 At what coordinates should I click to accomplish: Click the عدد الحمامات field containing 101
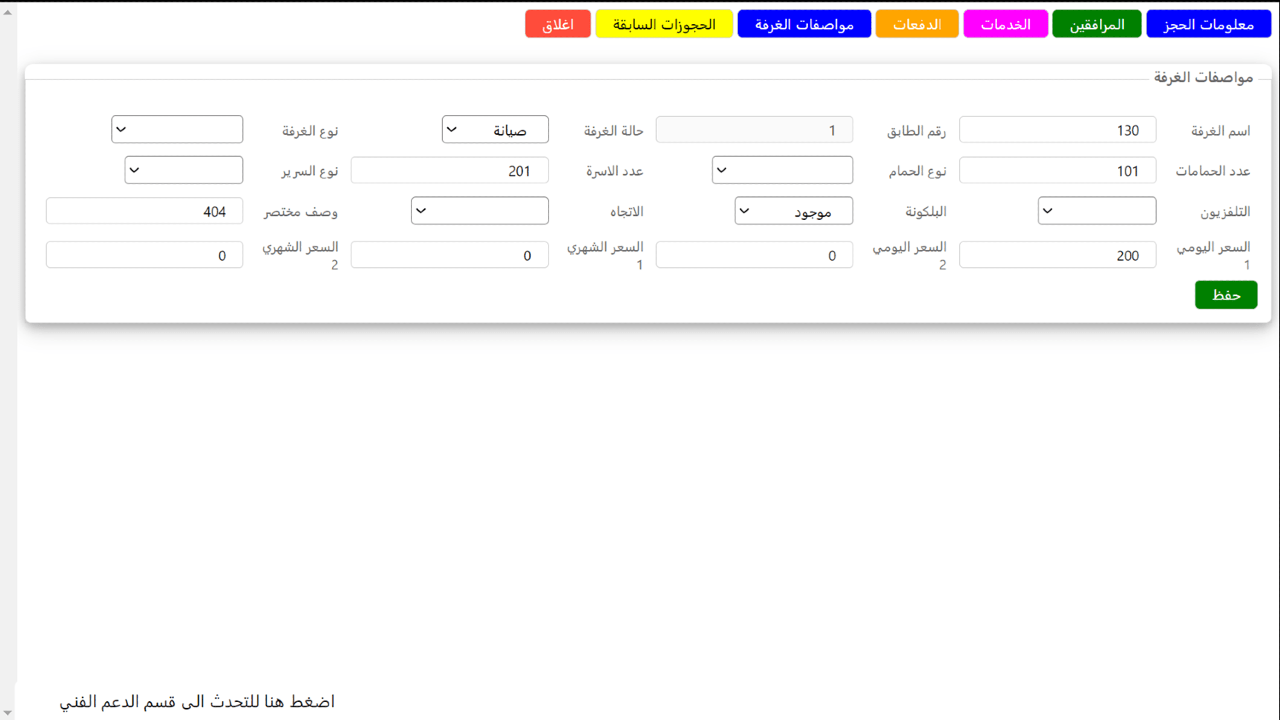point(1057,171)
